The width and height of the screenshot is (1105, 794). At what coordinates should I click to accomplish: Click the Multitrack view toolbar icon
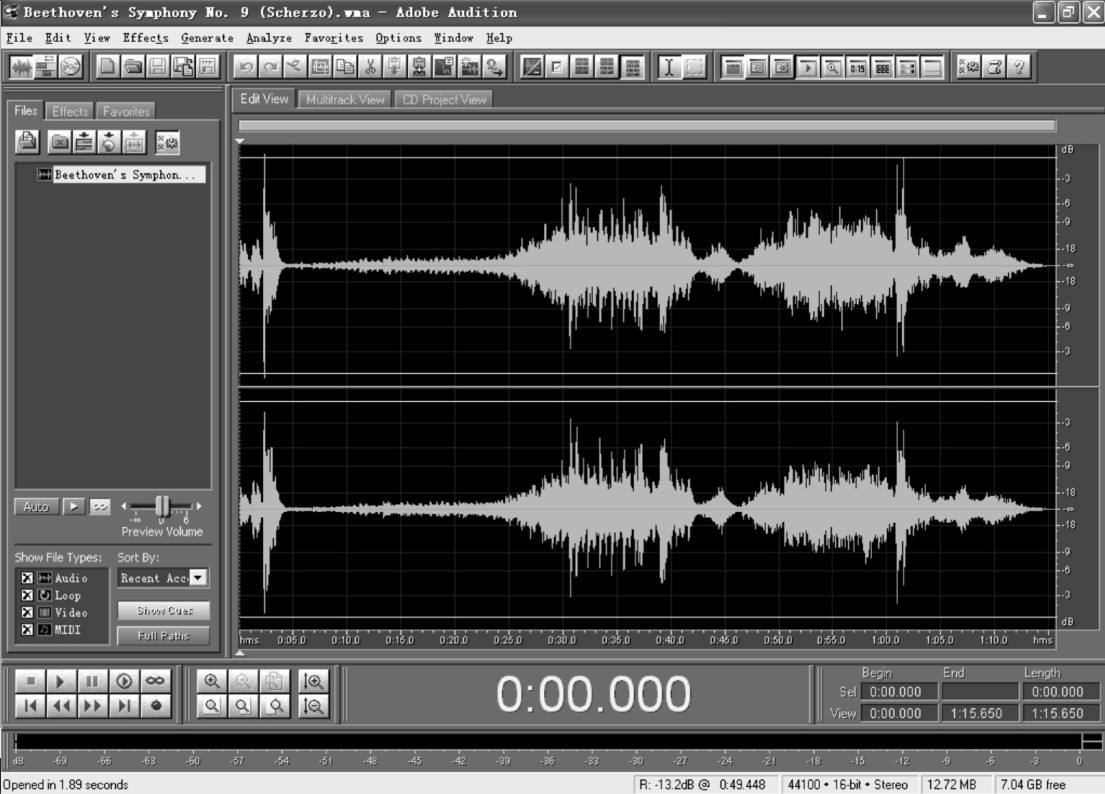click(x=46, y=67)
